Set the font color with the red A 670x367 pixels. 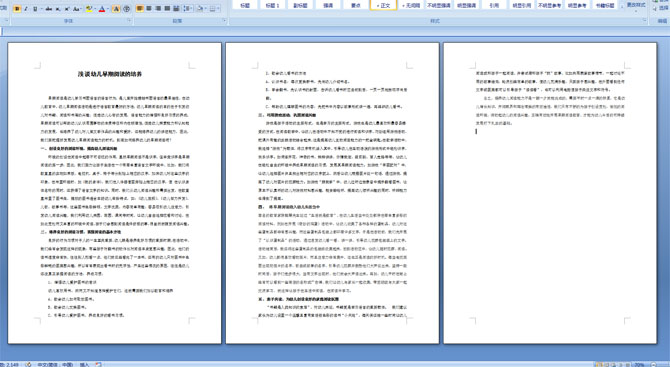coord(102,9)
